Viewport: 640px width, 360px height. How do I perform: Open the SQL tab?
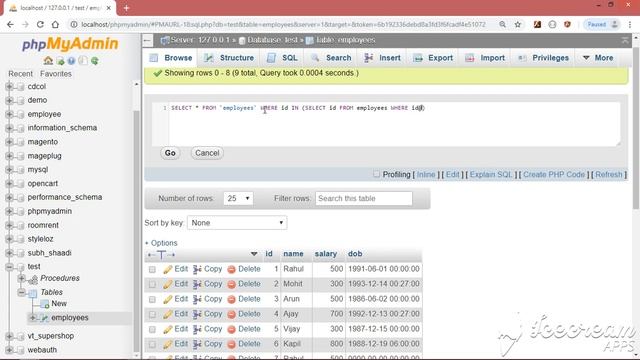tap(282, 58)
